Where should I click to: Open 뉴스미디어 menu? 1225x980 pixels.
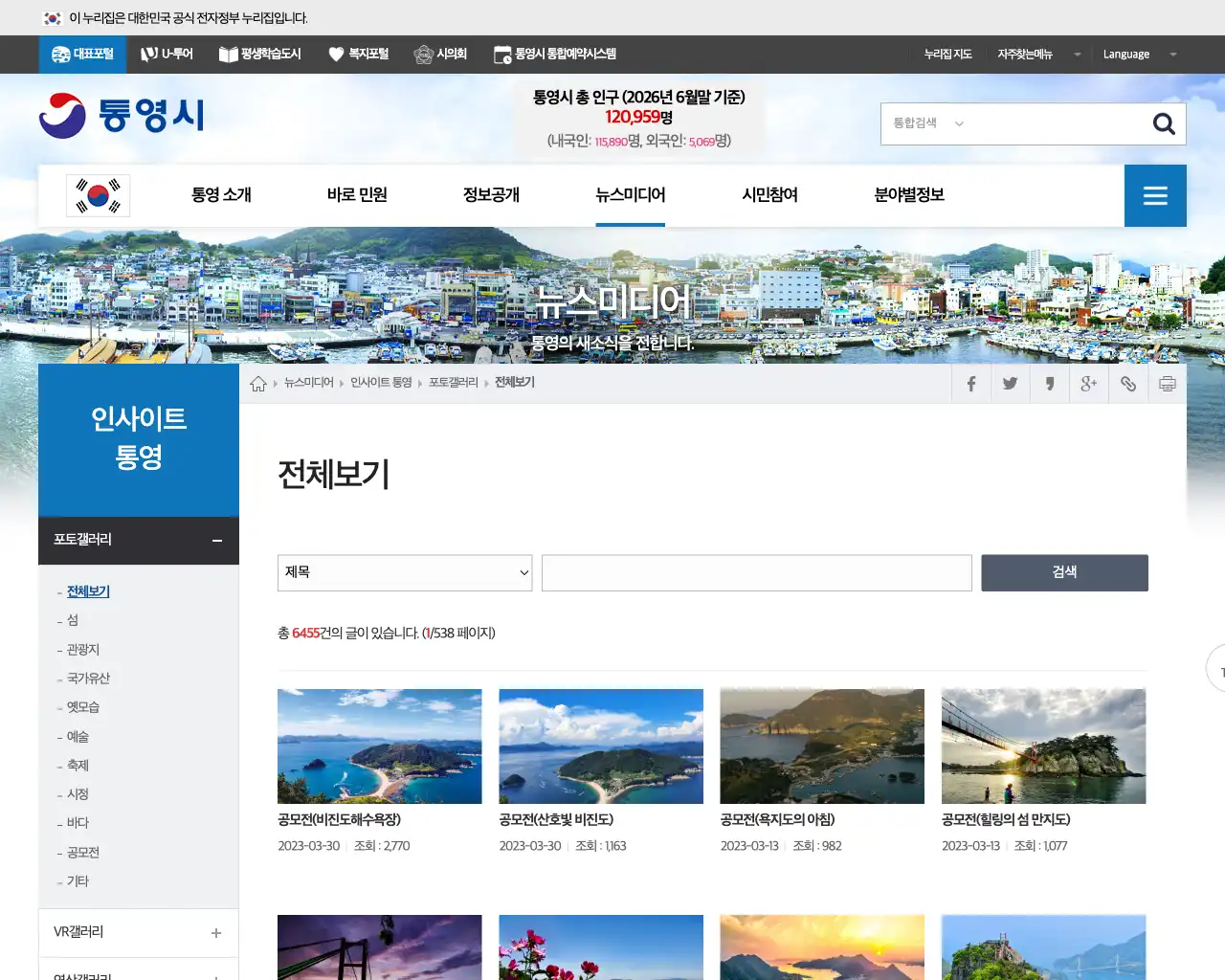coord(630,195)
